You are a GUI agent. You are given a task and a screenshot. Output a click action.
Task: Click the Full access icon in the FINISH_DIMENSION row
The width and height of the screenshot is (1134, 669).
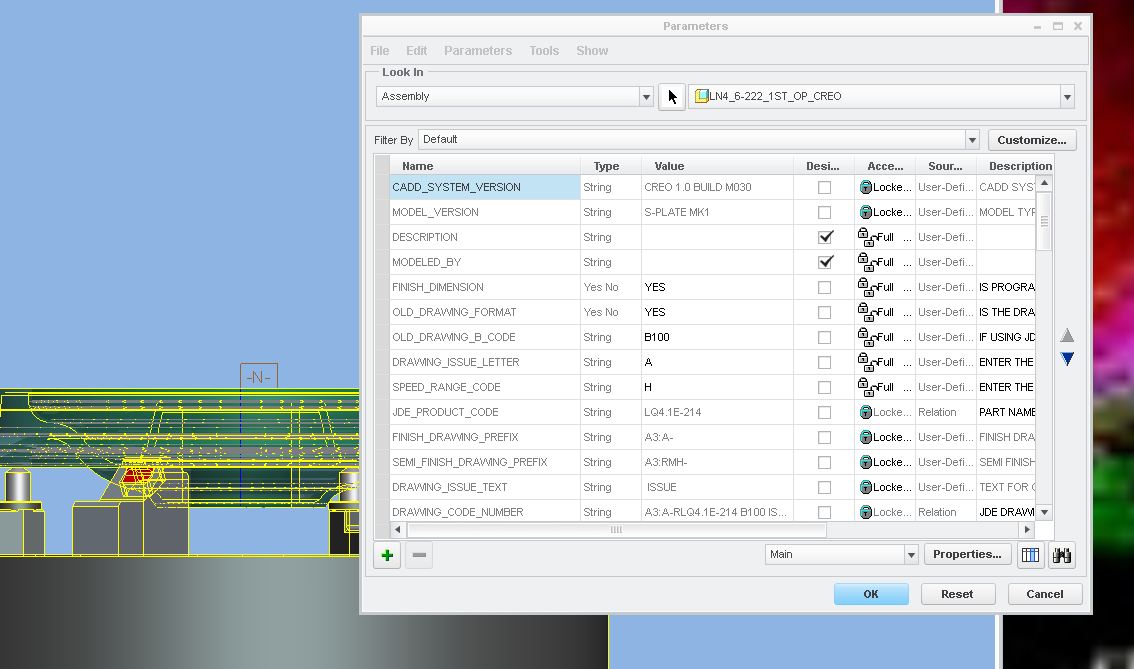[x=866, y=287]
